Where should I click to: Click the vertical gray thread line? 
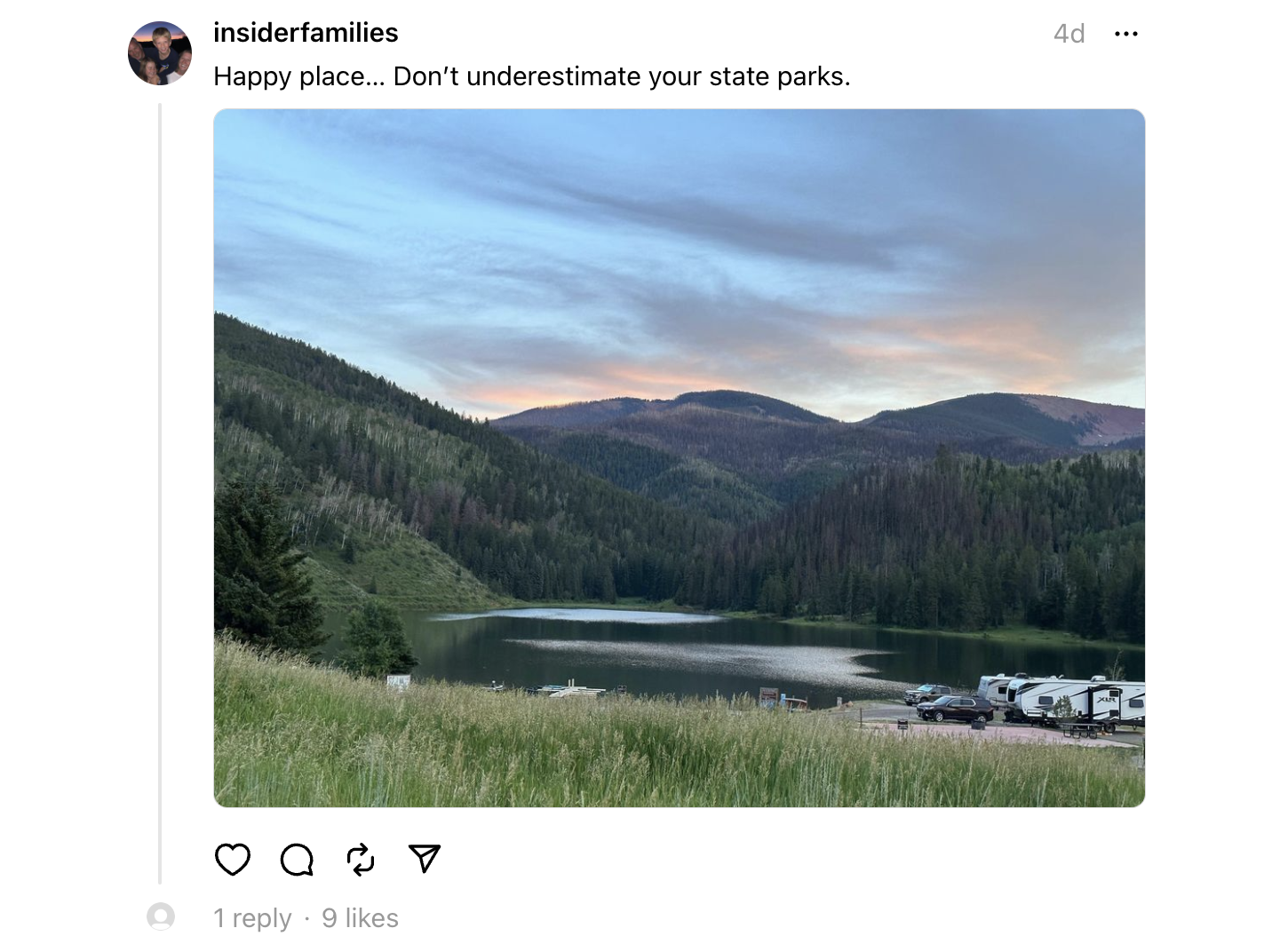[160, 494]
